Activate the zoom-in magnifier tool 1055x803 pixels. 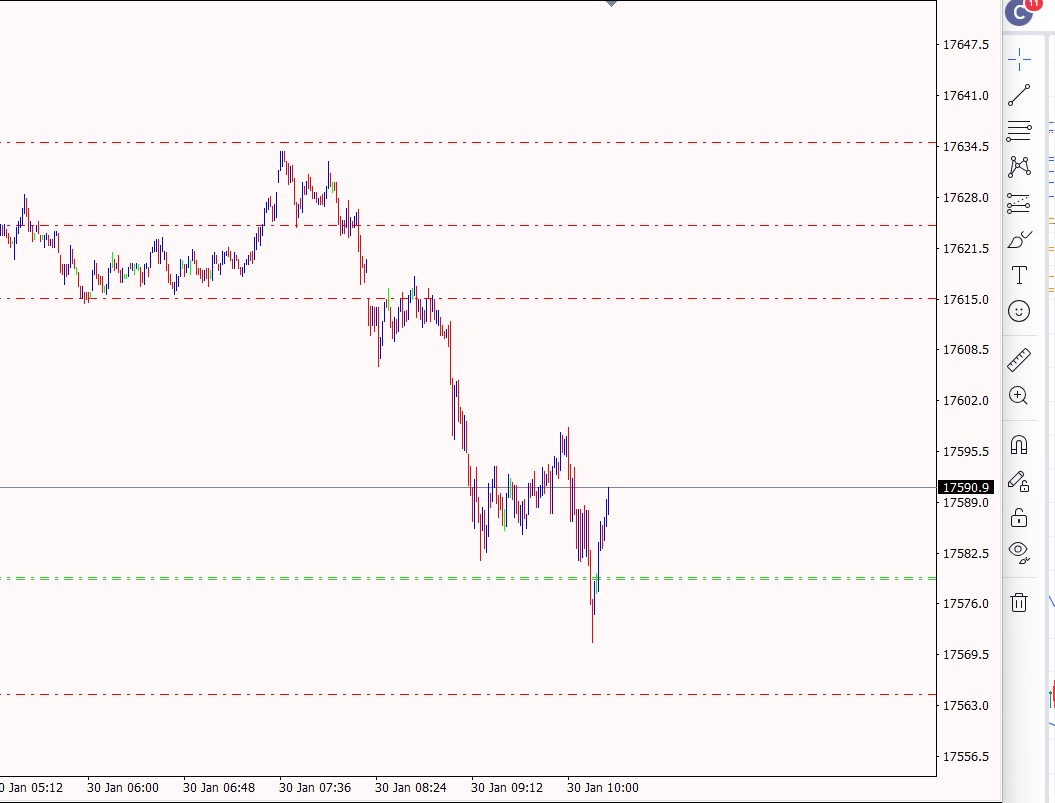coord(1019,396)
